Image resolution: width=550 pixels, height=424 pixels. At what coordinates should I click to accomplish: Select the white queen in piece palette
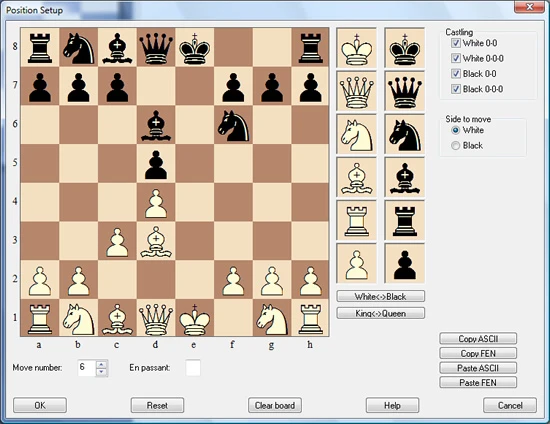tap(356, 91)
